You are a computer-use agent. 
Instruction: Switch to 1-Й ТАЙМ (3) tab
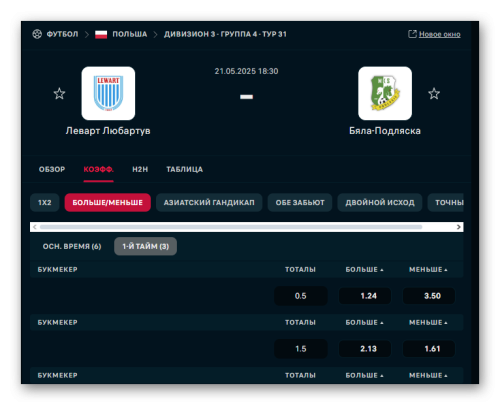coord(145,246)
